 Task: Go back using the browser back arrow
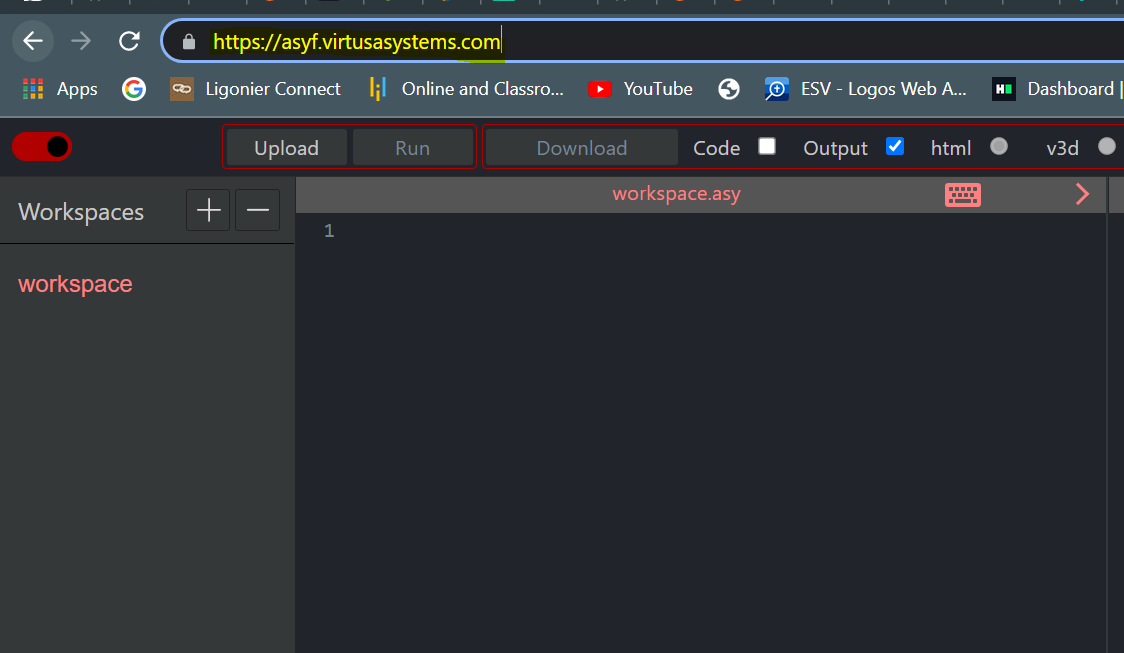(x=33, y=41)
